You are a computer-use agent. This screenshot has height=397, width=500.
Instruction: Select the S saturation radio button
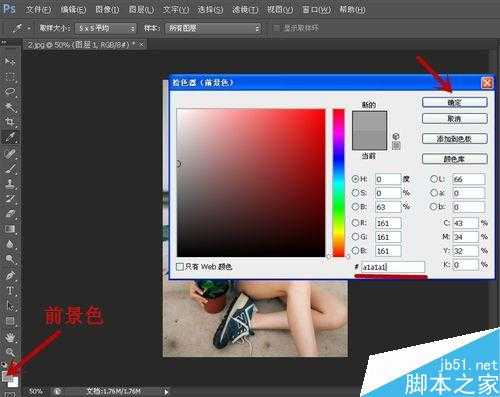pyautogui.click(x=355, y=193)
